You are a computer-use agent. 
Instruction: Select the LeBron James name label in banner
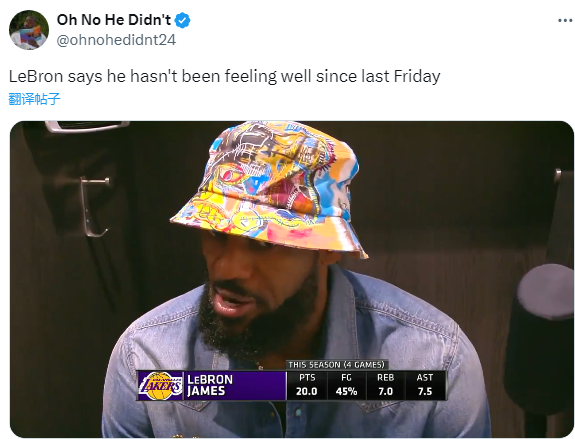pyautogui.click(x=210, y=385)
